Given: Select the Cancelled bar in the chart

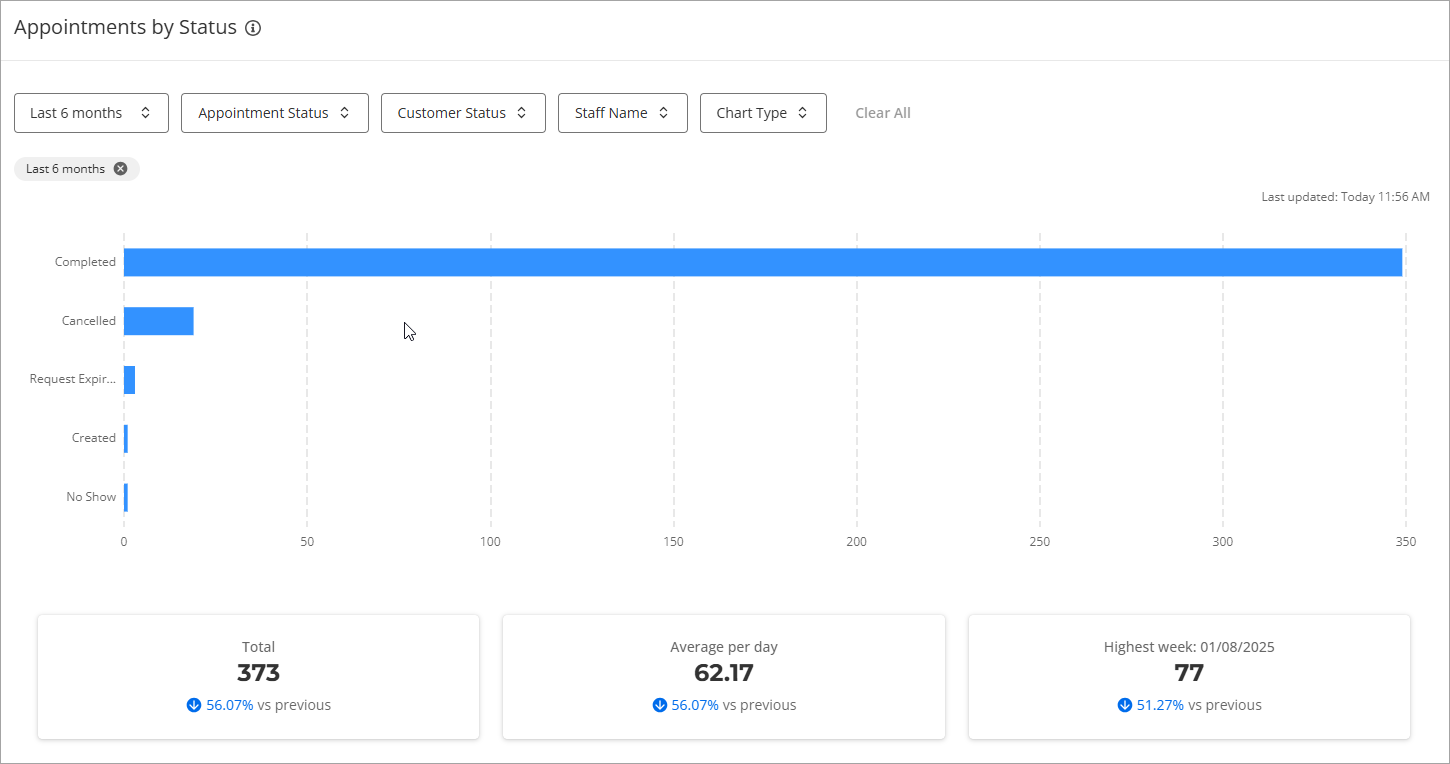Looking at the screenshot, I should coord(158,321).
